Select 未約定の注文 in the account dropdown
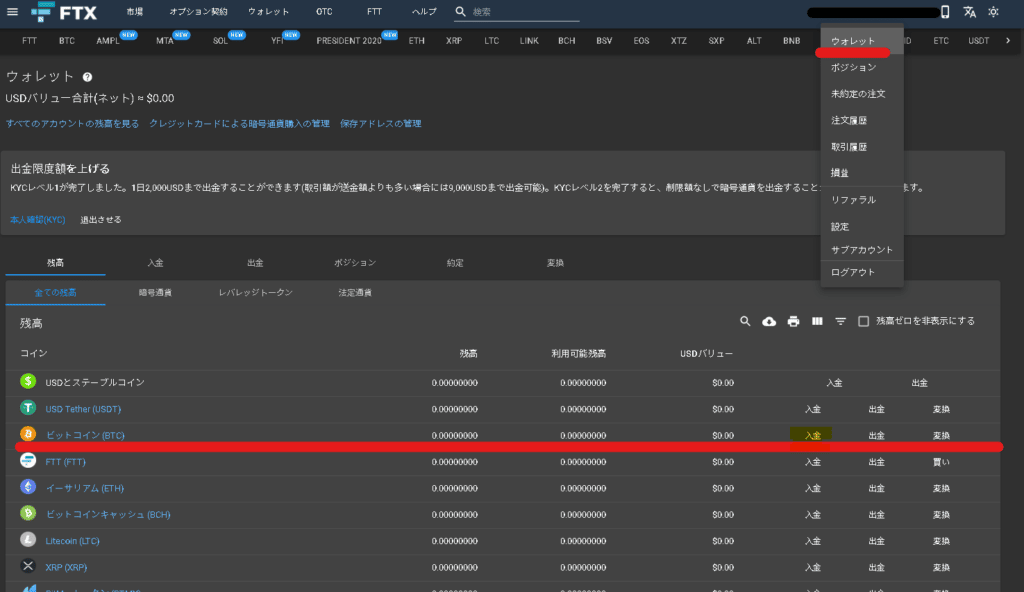 pos(858,94)
